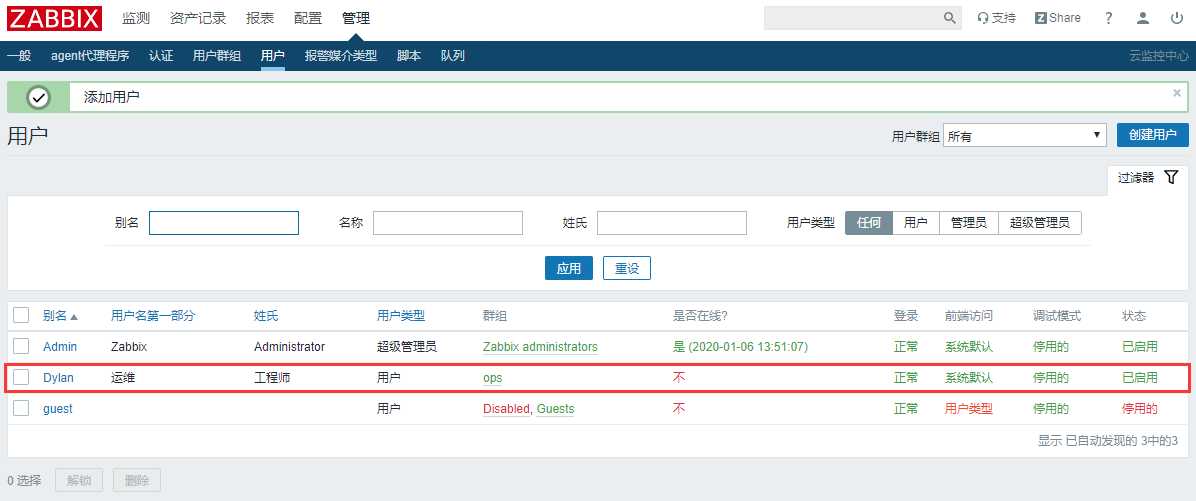Screen dimensions: 1196x501
Task: Open the guest user link
Action: (x=58, y=409)
